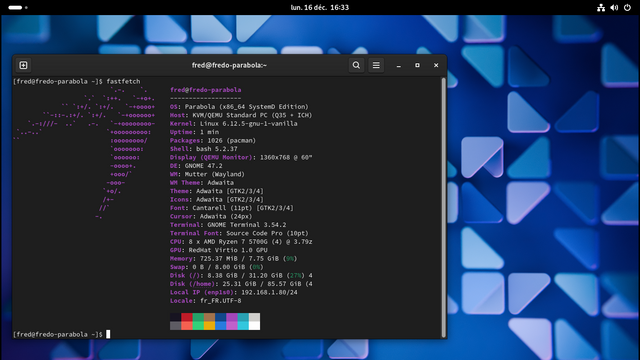640x360 pixels.
Task: Click the white color block
Action: tap(254, 326)
